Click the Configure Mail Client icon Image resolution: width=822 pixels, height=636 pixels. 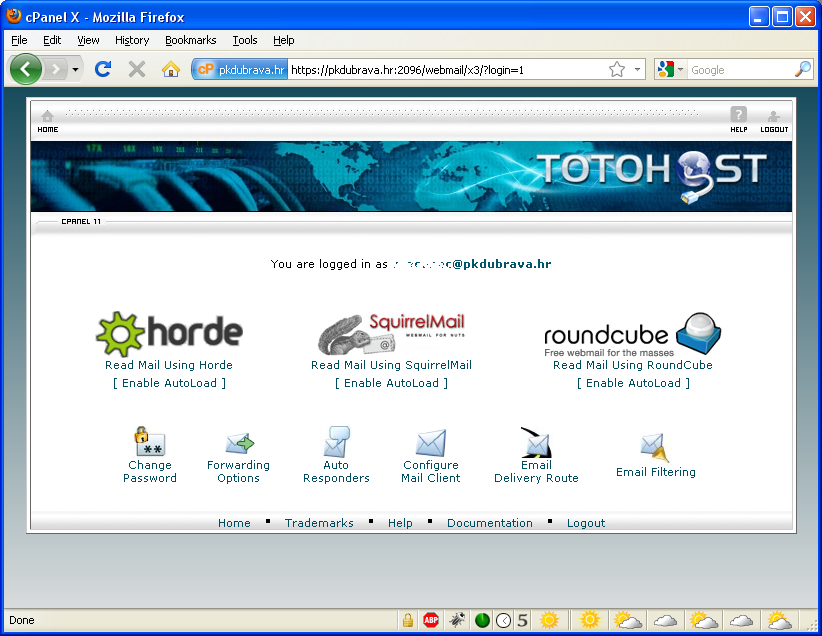[430, 443]
